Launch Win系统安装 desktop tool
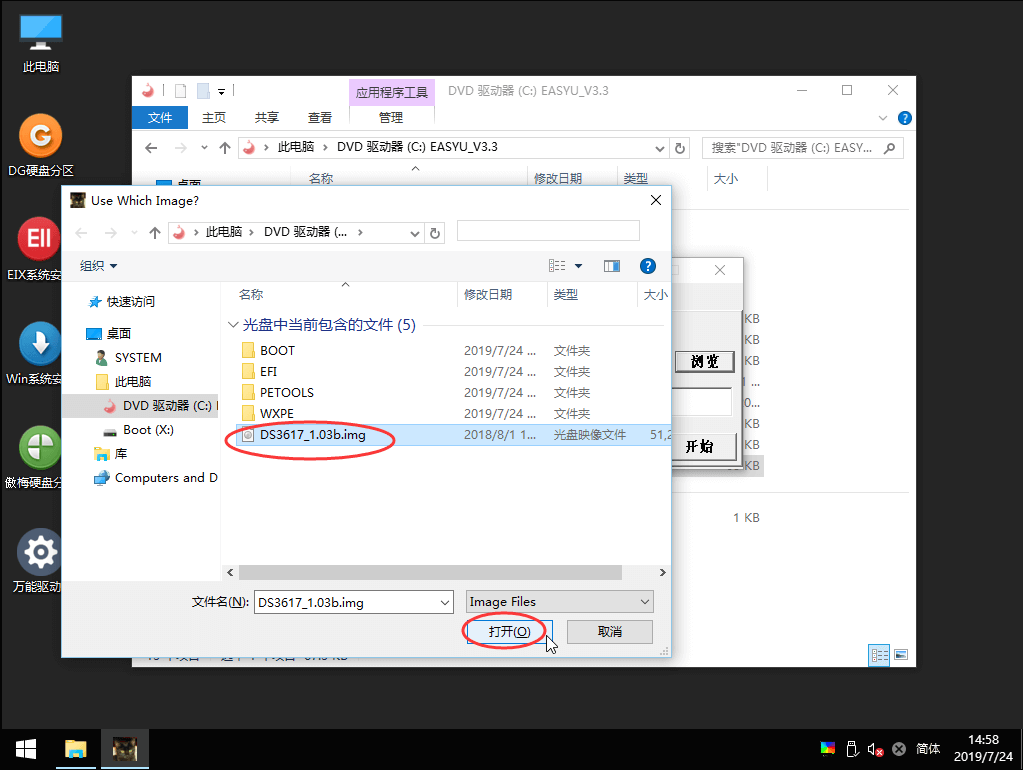Image resolution: width=1023 pixels, height=770 pixels. click(38, 345)
